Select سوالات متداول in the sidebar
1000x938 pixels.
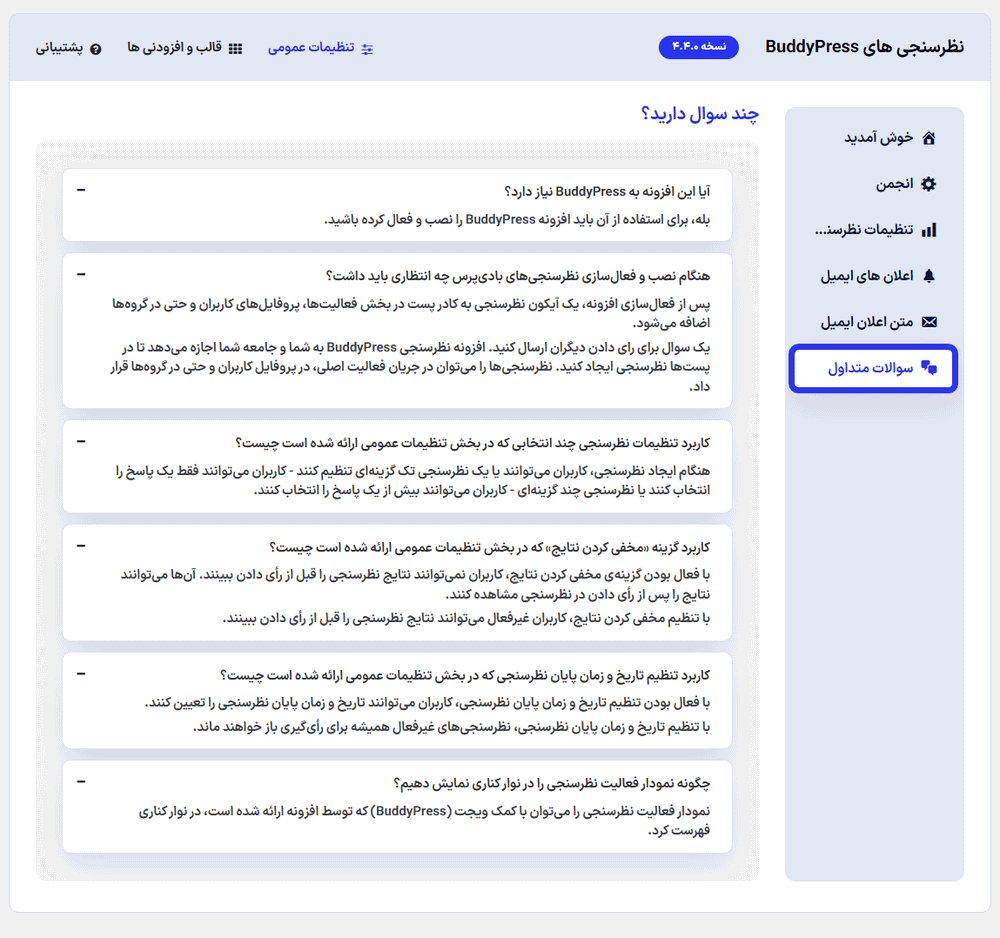(873, 368)
